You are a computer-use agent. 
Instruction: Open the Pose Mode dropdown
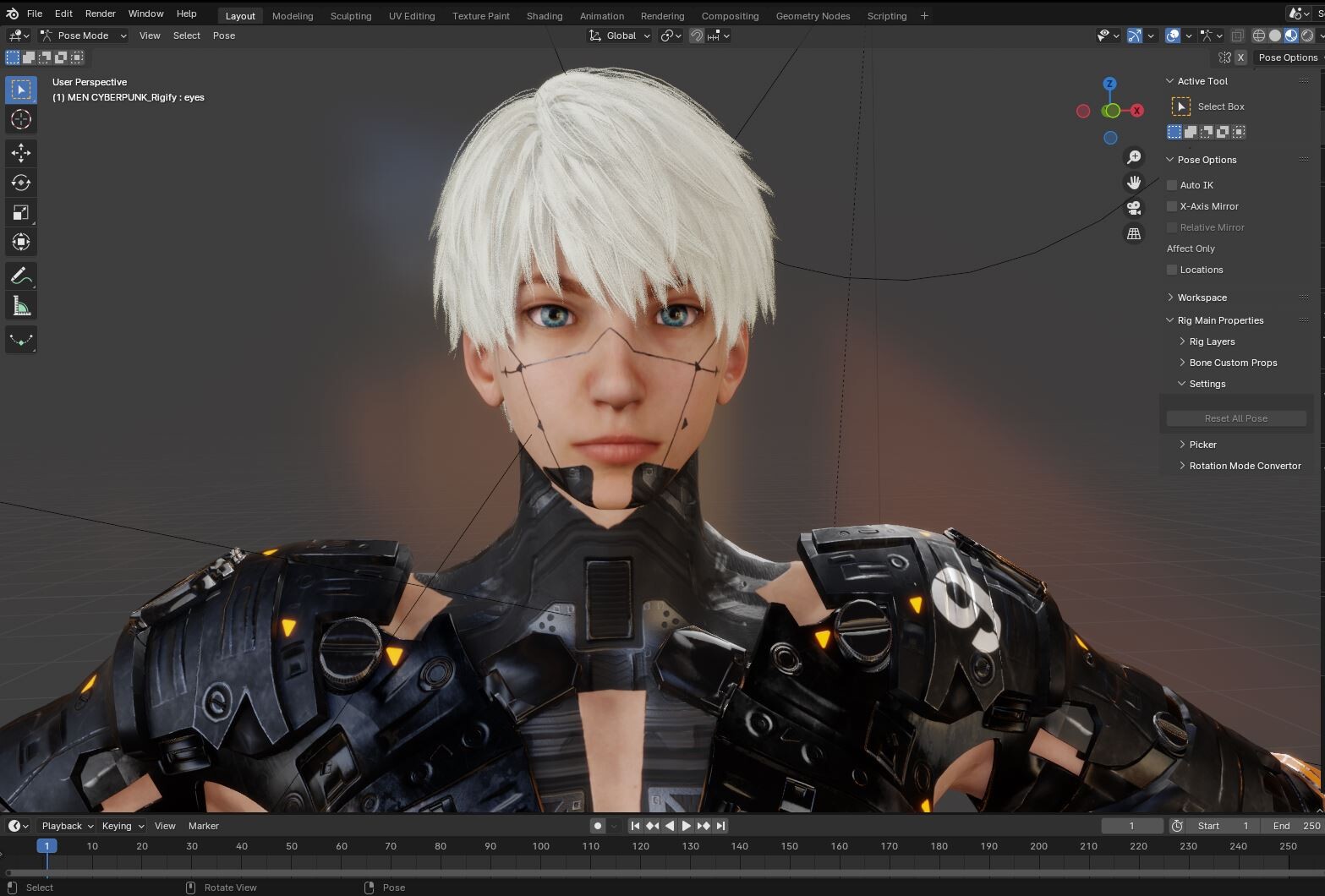(84, 36)
